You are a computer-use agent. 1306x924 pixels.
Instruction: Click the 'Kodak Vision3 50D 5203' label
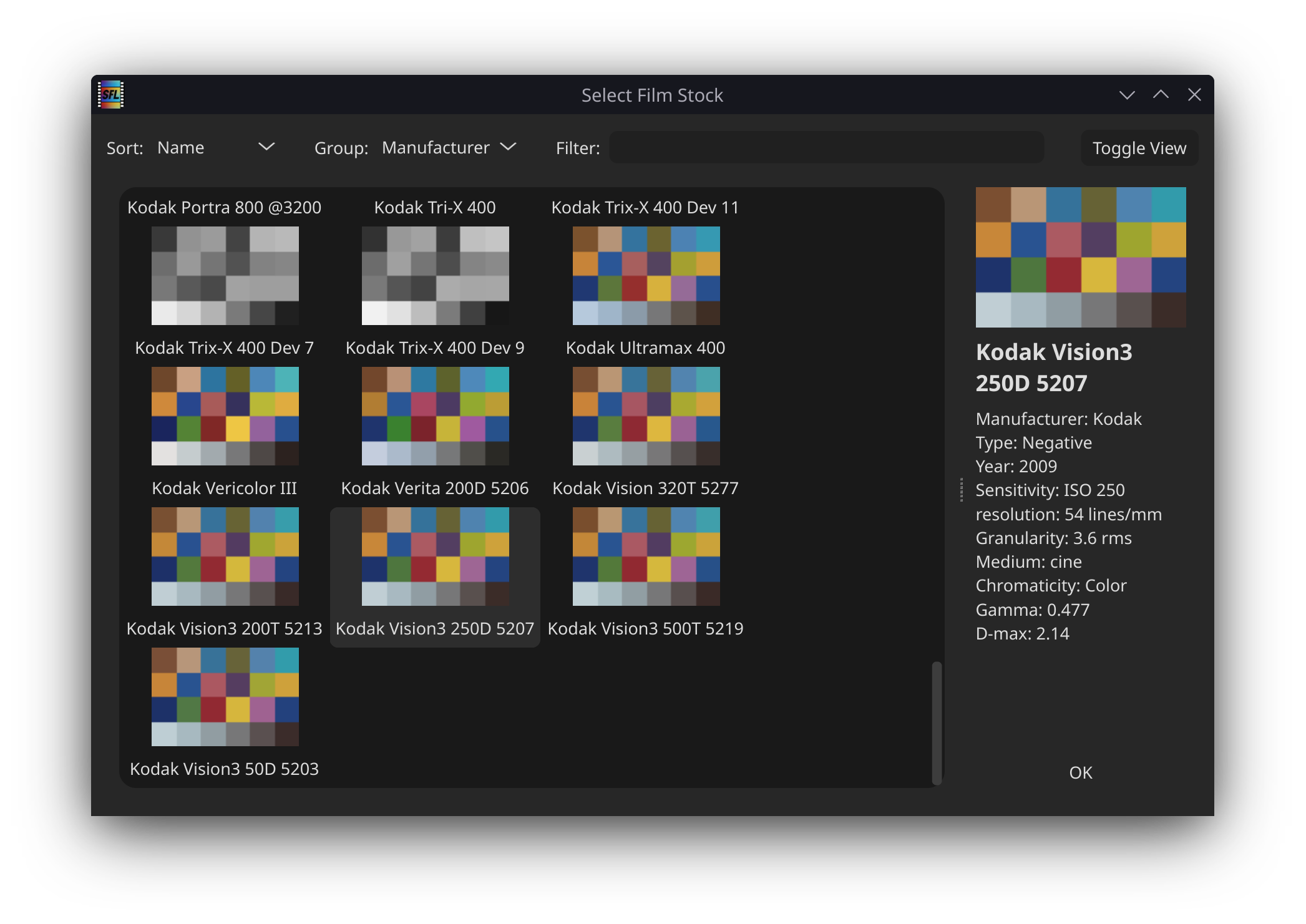tap(225, 769)
